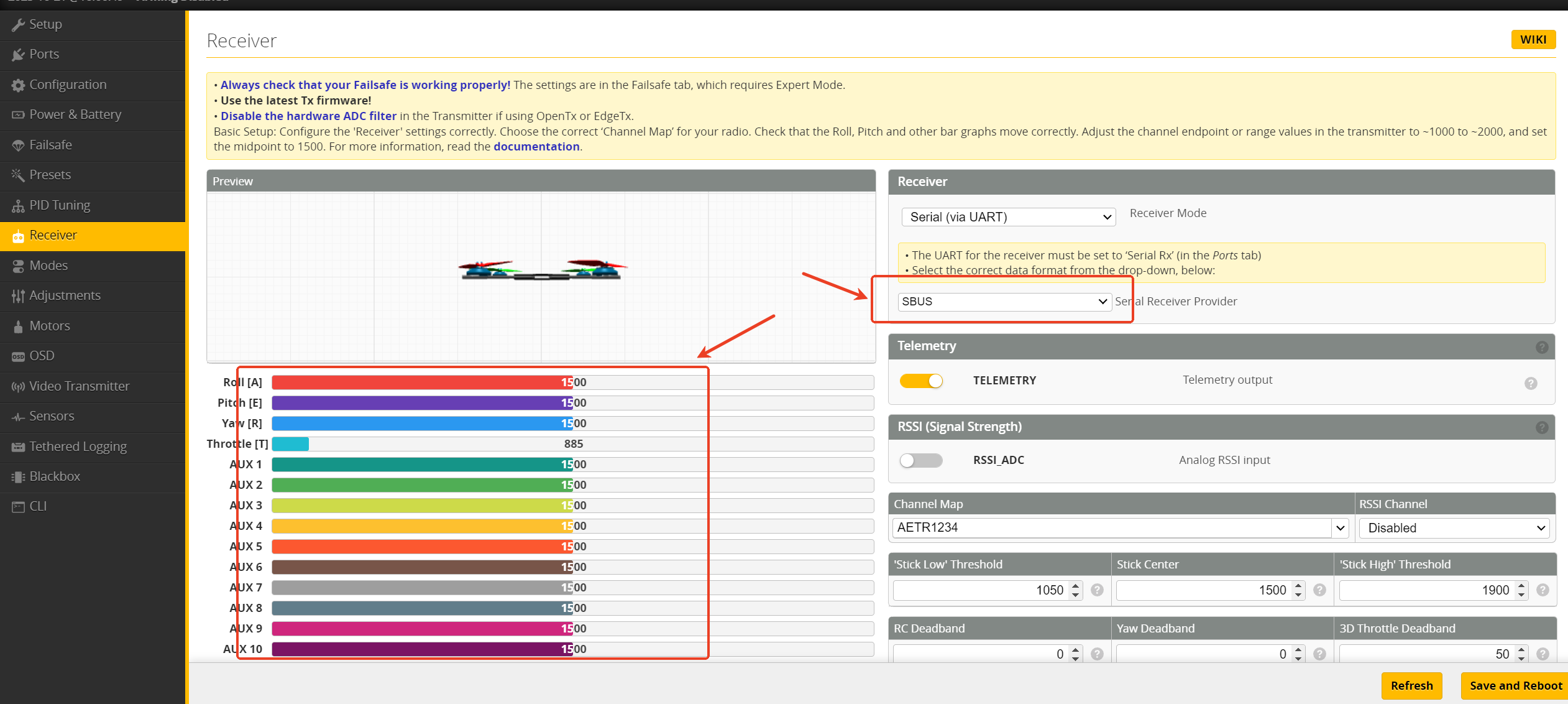1568x704 pixels.
Task: Click the Video Transmitter antenna icon
Action: point(18,387)
